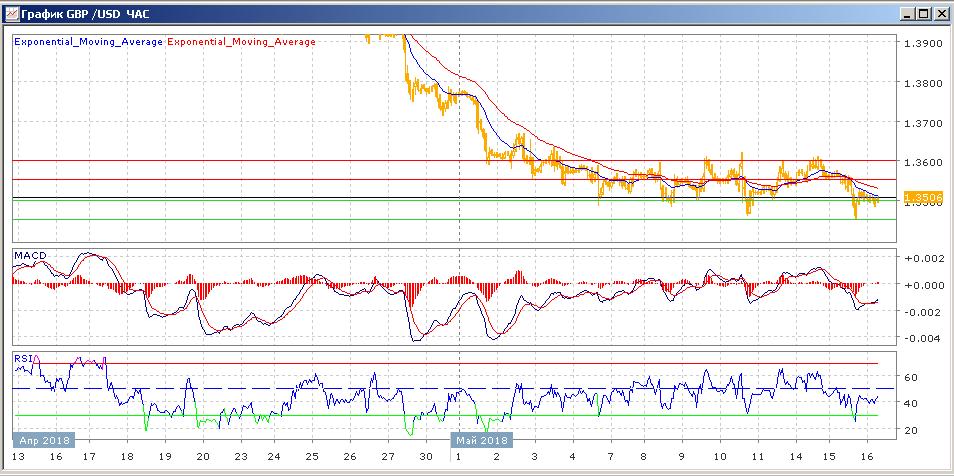Maximize the GBP/USD chart window
954x476 pixels.
(x=923, y=14)
